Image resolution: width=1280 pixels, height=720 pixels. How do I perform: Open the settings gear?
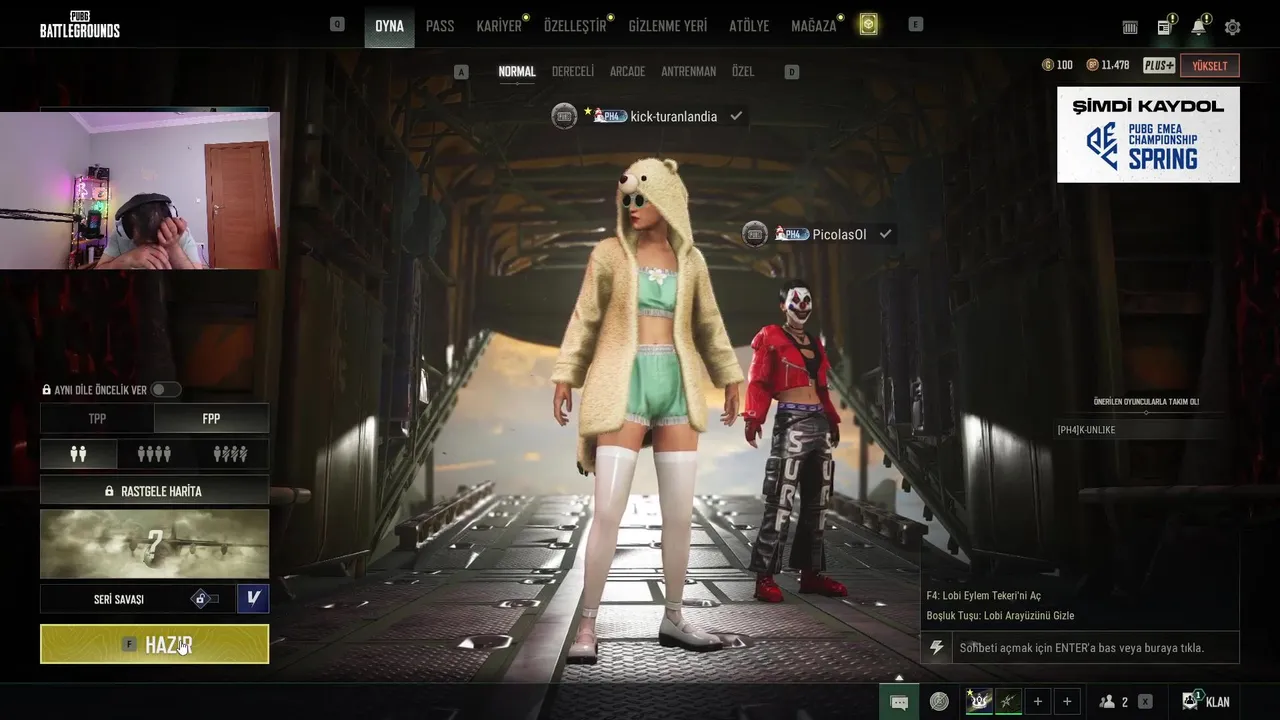click(x=1232, y=27)
